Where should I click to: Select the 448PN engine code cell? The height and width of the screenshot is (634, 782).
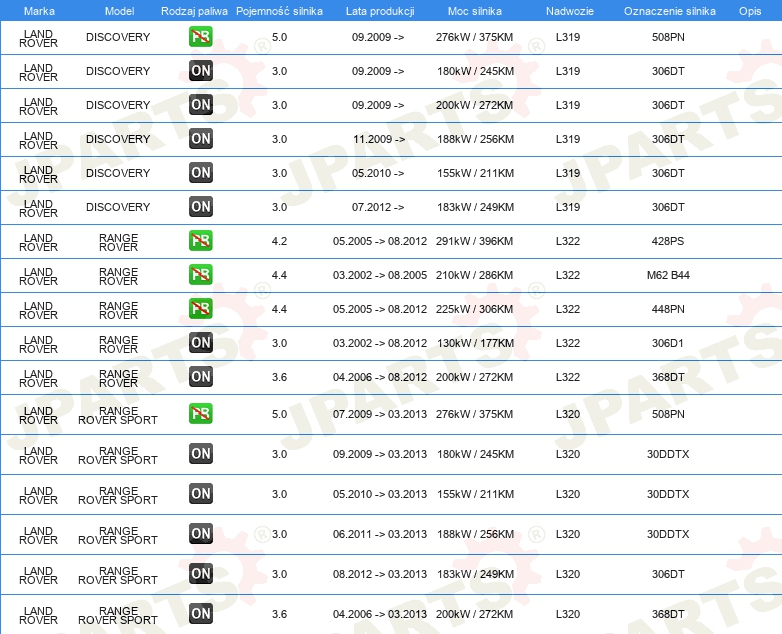tap(668, 309)
